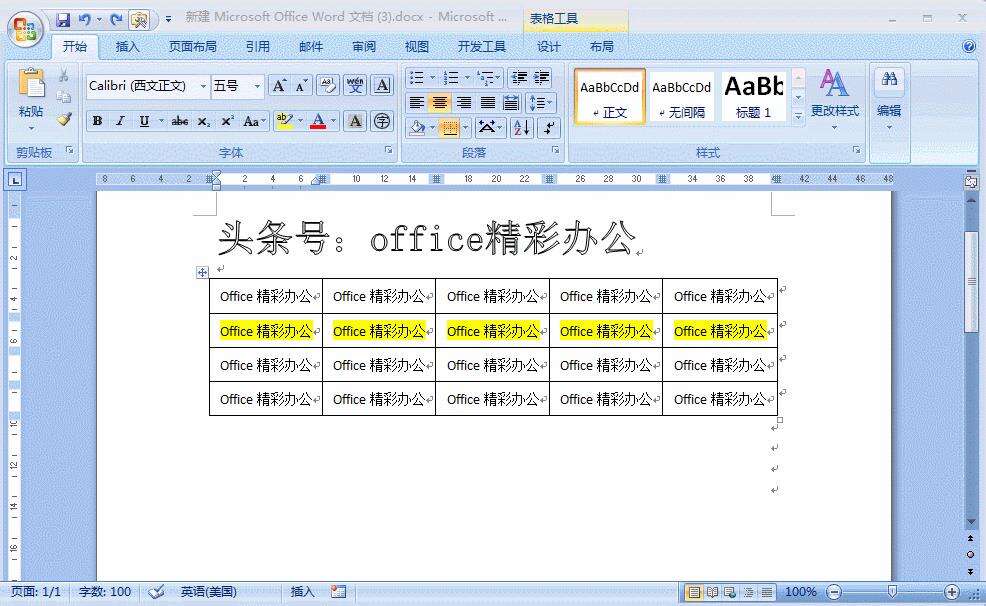Redo the last action
986x606 pixels.
(x=116, y=20)
